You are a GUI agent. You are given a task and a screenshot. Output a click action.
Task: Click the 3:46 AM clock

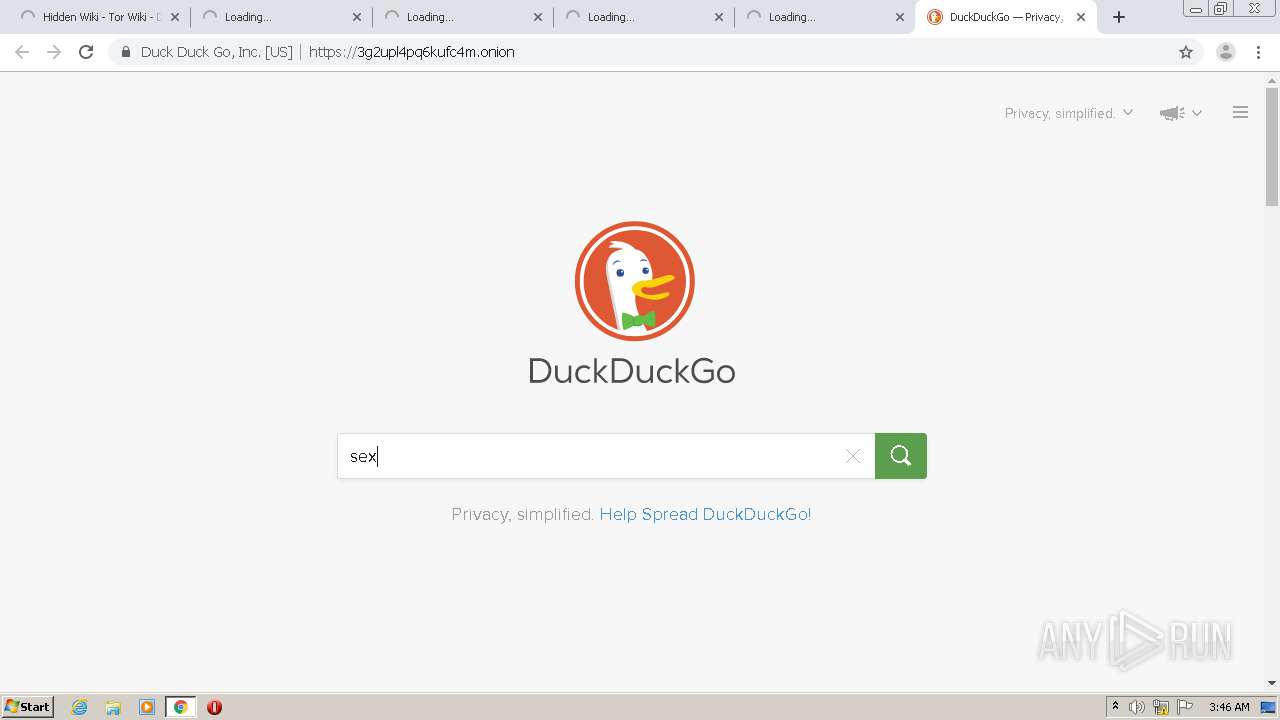point(1229,707)
